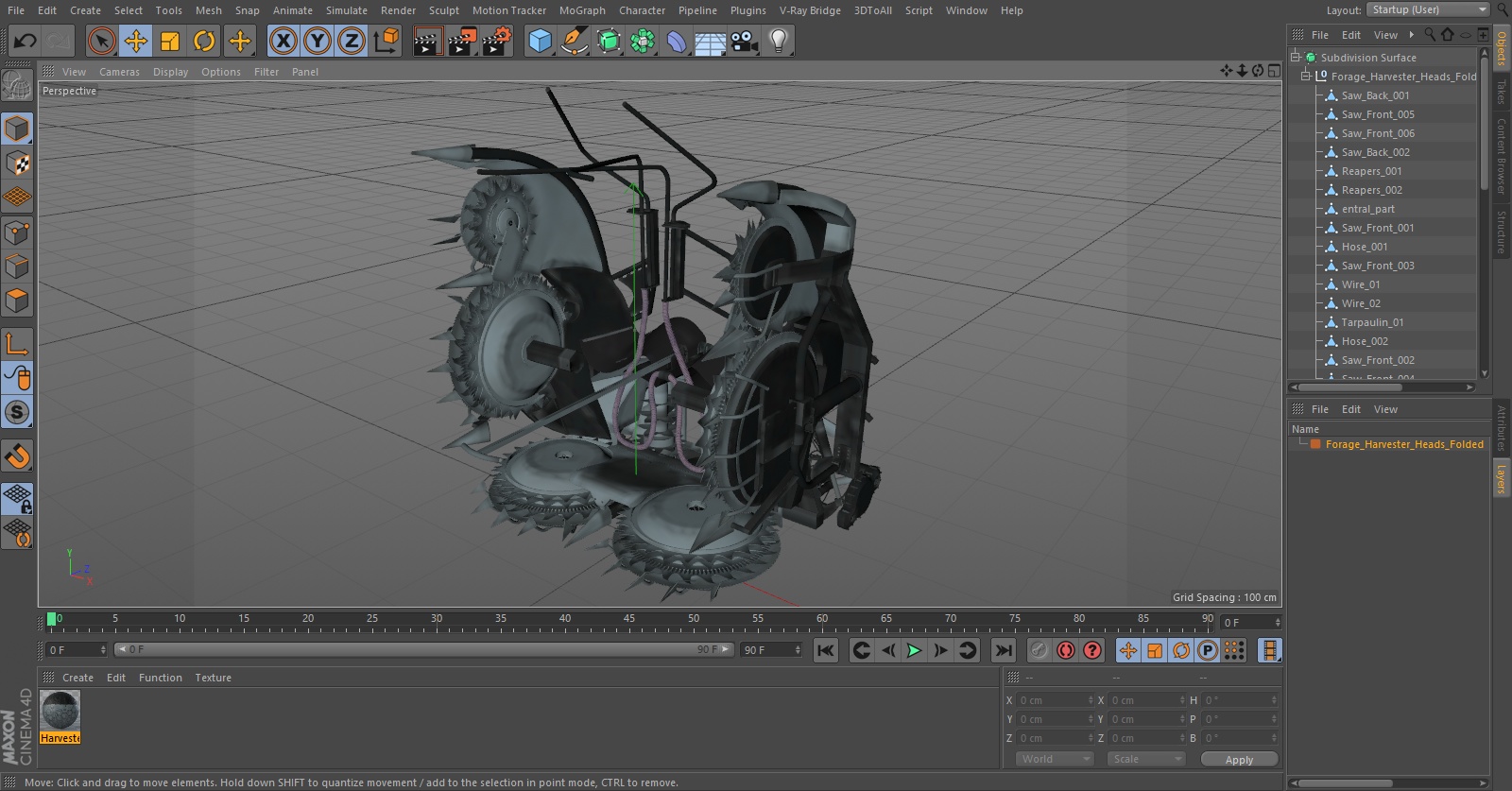Add a light object

click(x=779, y=41)
